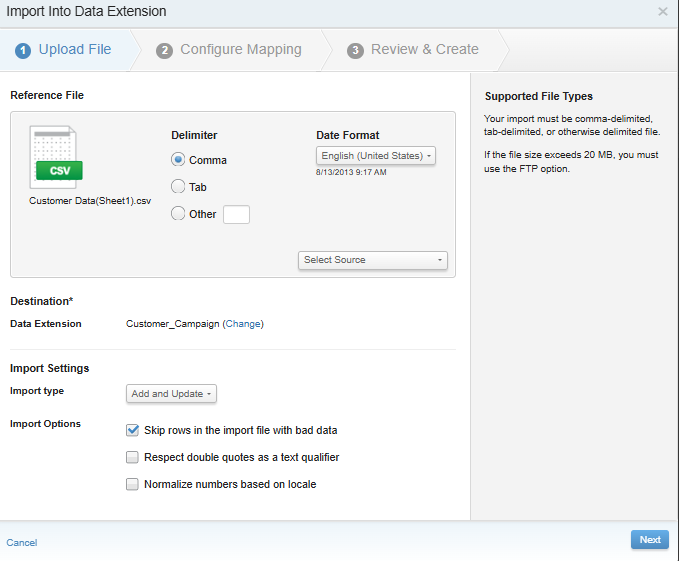Check Normalize numbers based on locale
The image size is (679, 561).
pos(132,484)
